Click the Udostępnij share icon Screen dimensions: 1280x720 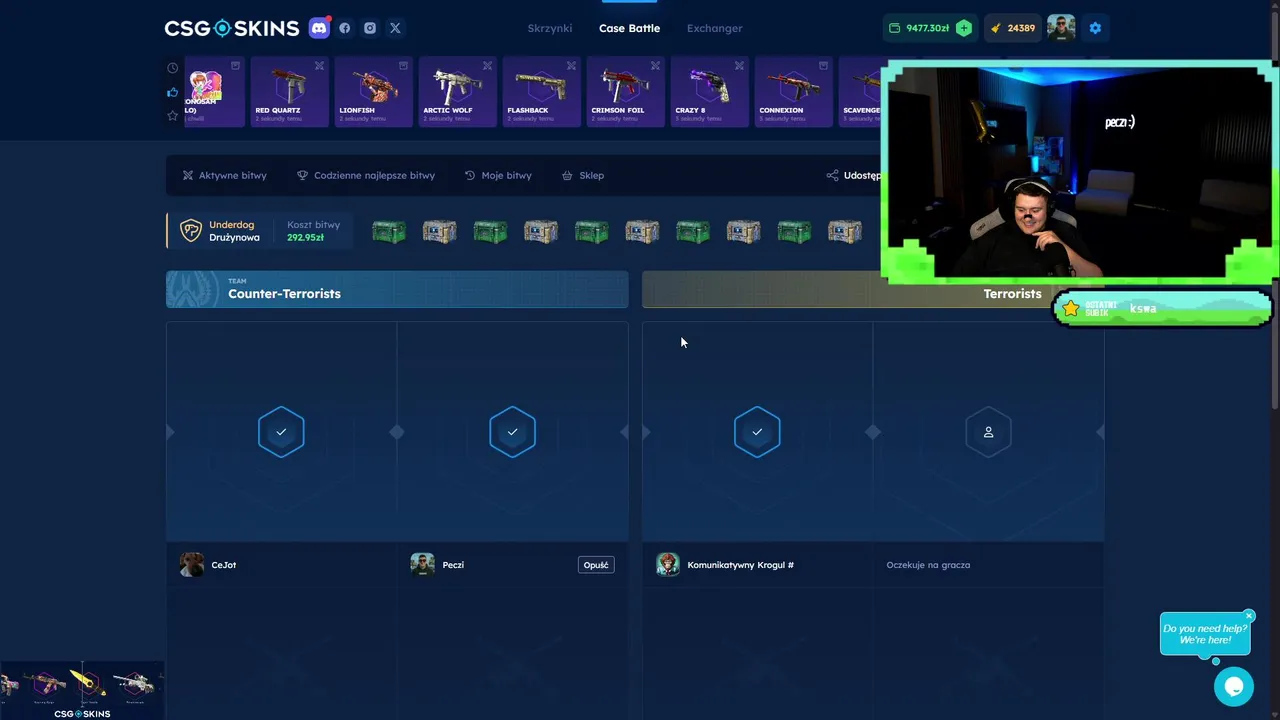832,175
